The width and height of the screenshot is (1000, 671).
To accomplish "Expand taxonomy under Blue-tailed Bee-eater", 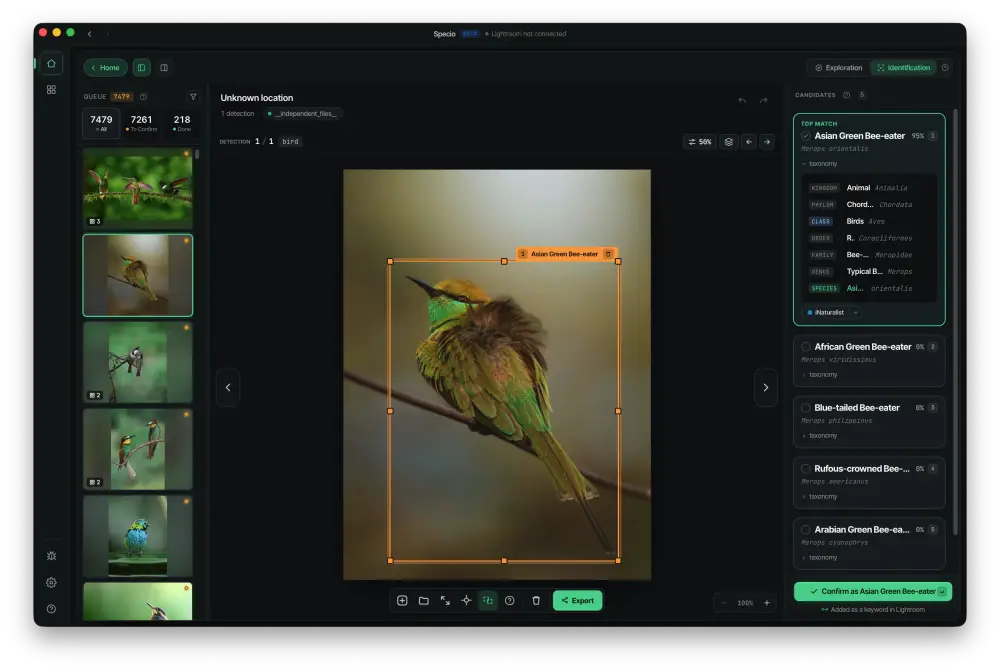I will pyautogui.click(x=820, y=436).
